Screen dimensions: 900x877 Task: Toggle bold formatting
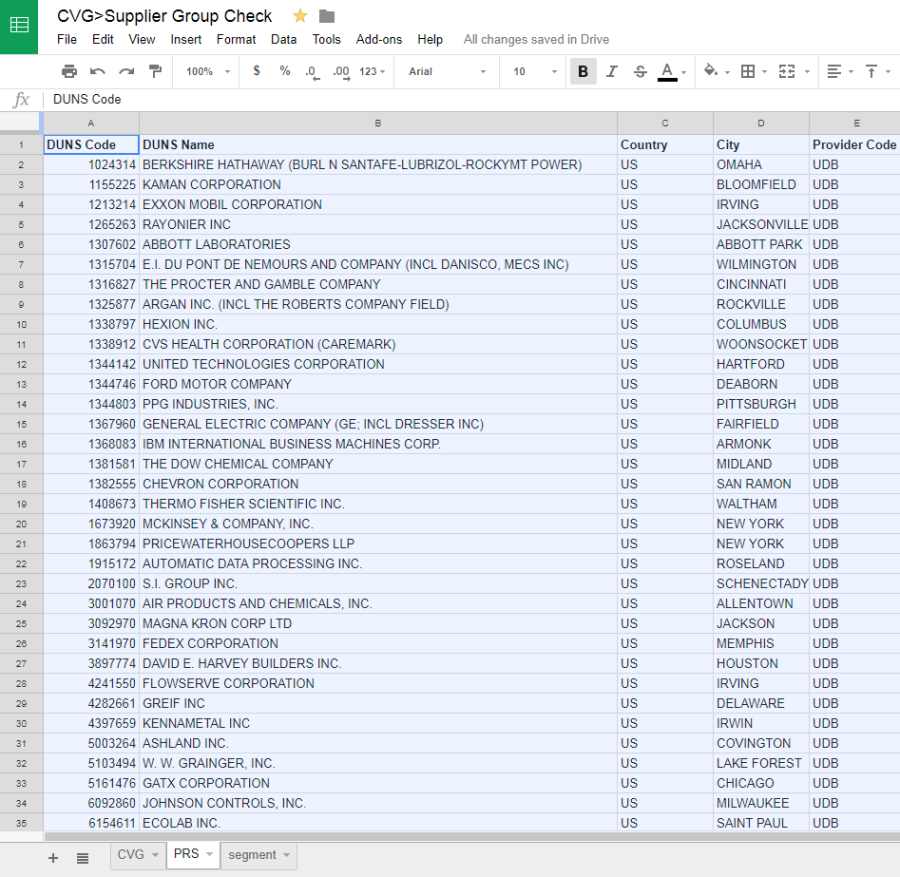[x=583, y=71]
